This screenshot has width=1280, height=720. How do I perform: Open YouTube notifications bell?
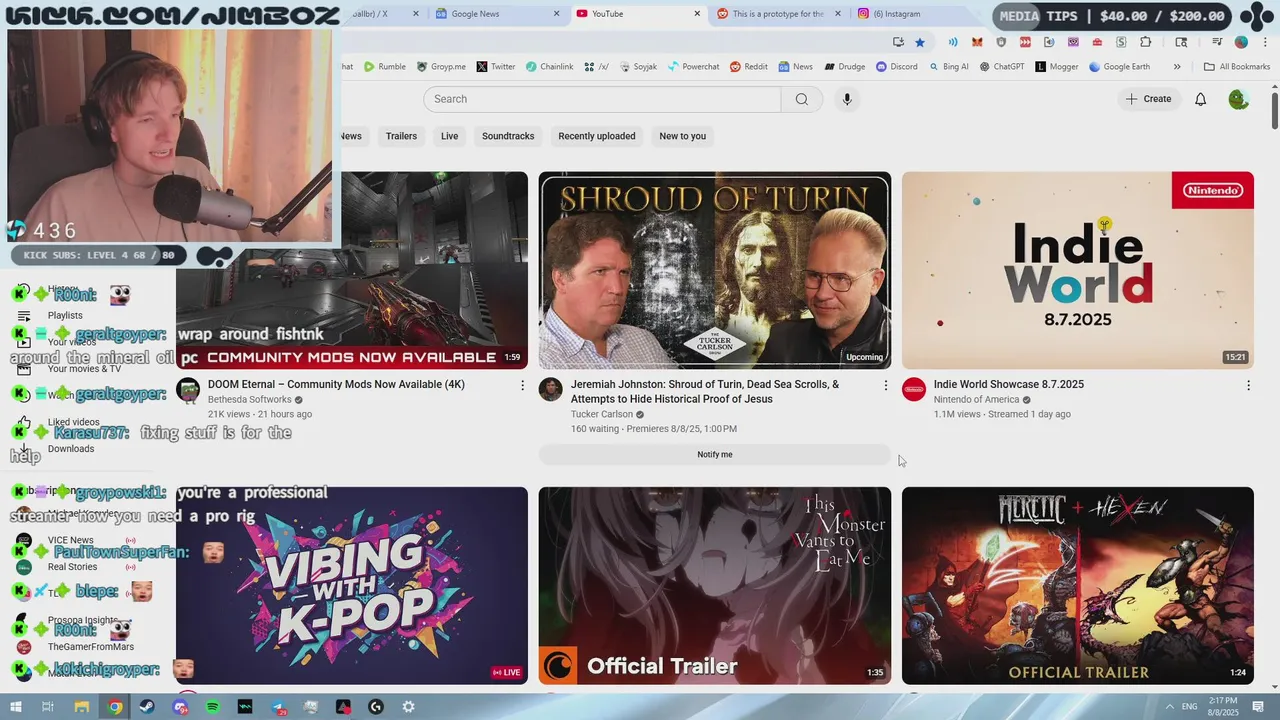tap(1200, 99)
